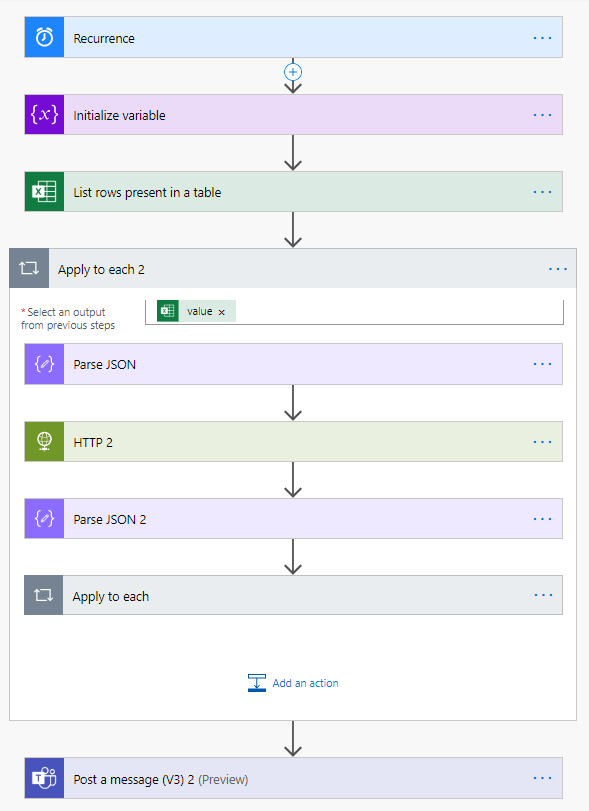Screen dimensions: 589x811
Task: Open the Recurrence ellipsis menu
Action: click(542, 38)
